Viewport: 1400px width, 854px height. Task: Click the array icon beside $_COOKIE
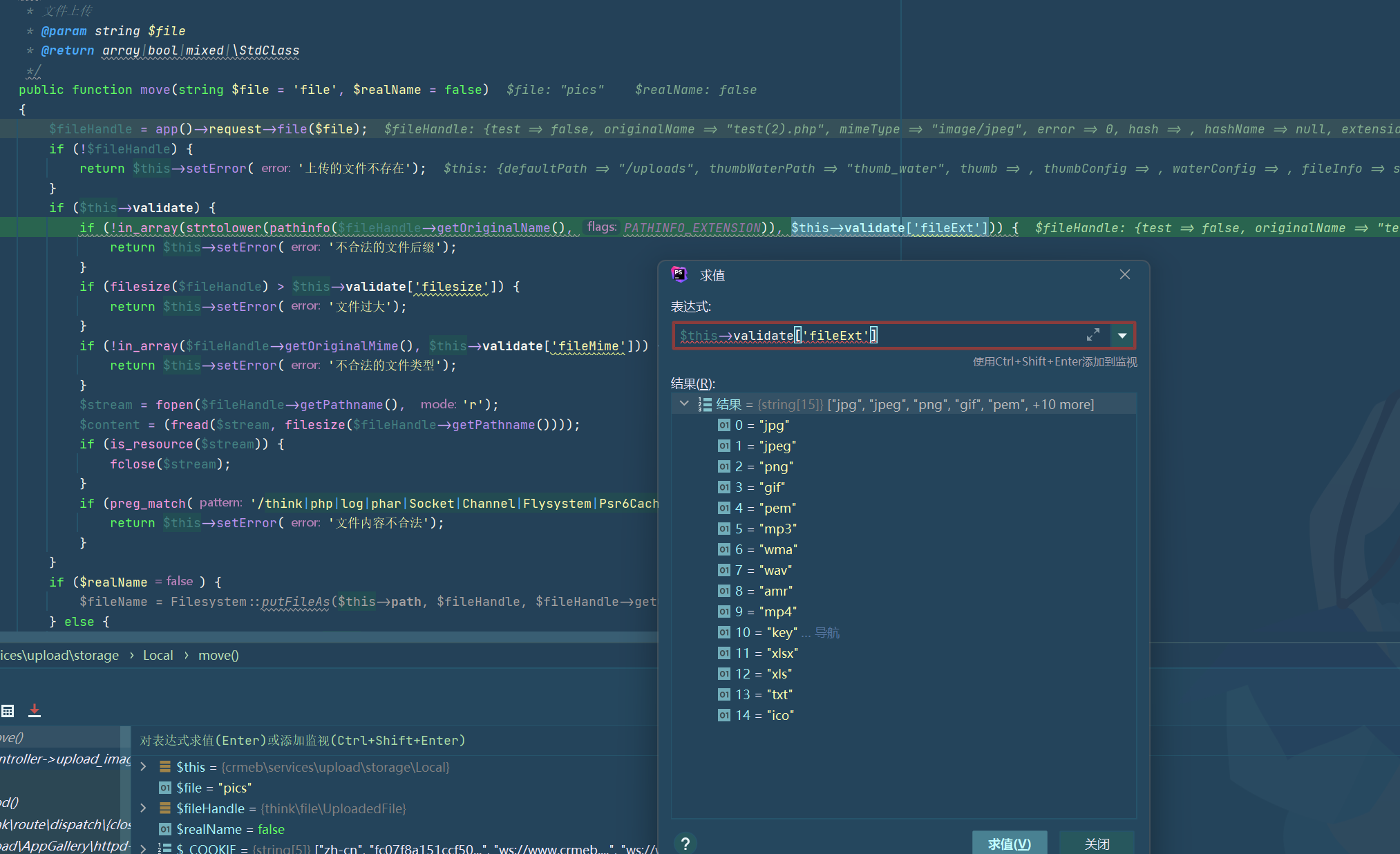[x=165, y=848]
